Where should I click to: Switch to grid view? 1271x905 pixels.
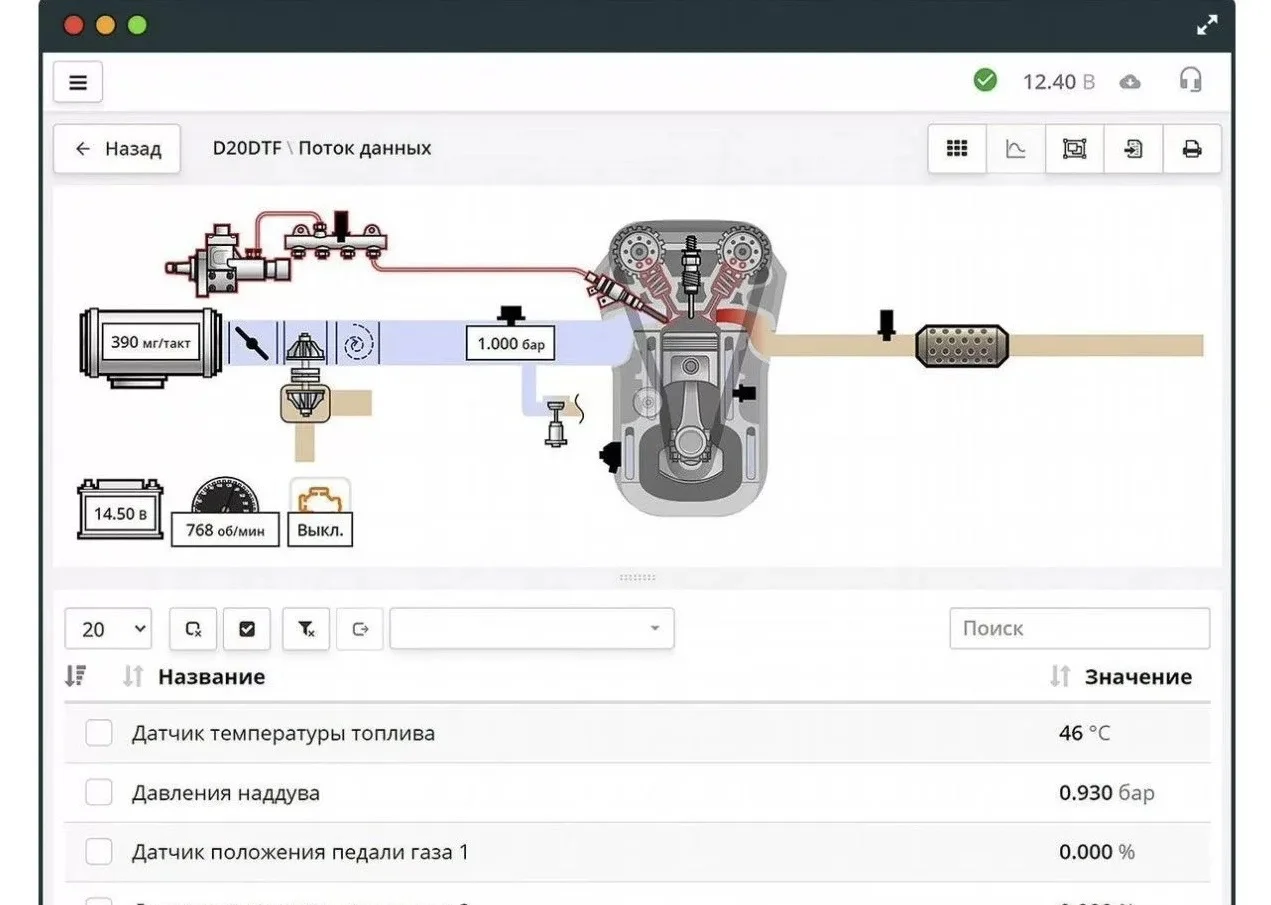(957, 149)
